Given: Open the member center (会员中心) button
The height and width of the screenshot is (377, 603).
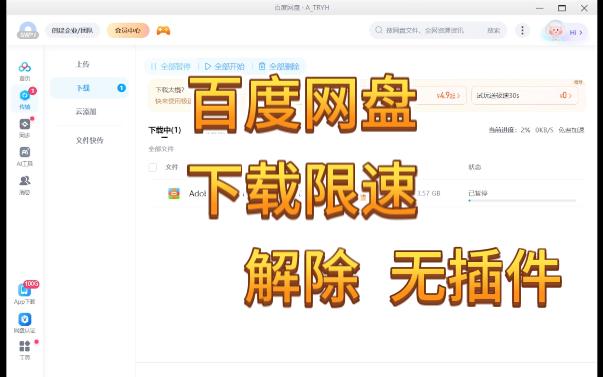Looking at the screenshot, I should click(128, 30).
